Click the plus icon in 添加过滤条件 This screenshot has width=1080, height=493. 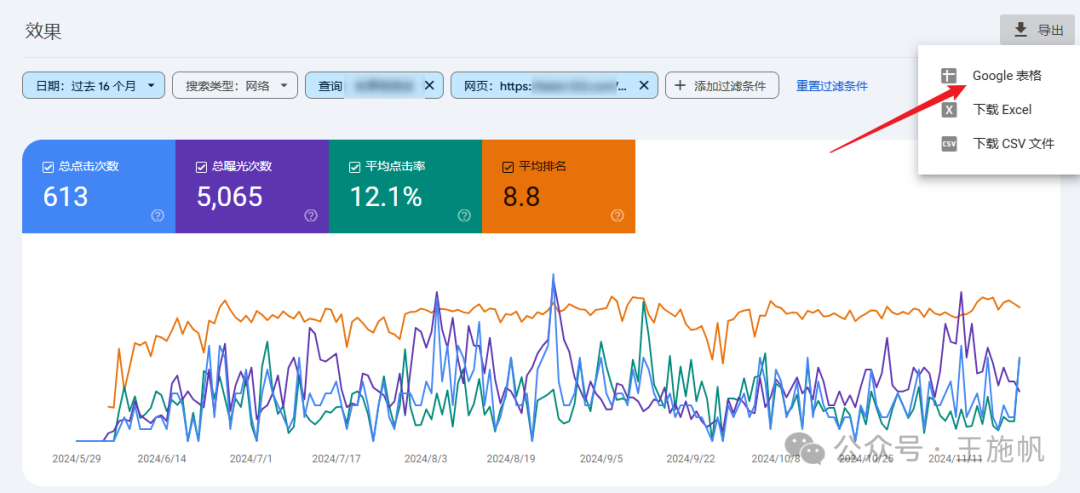pos(680,85)
